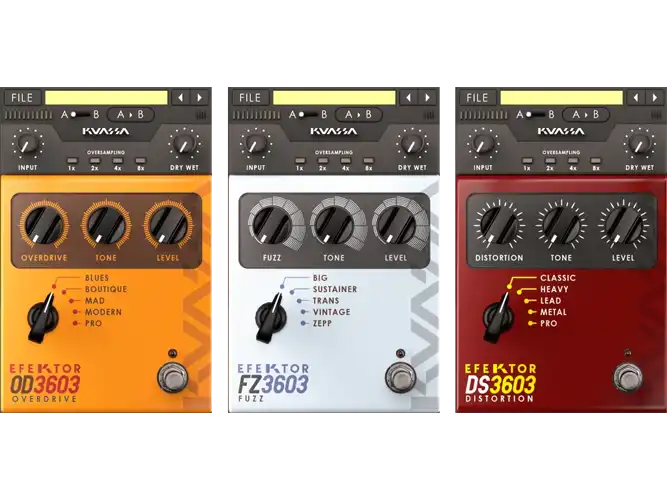Screen dimensions: 667x500
Task: Select VINTAGE mode on FZ3603 Fuzz
Action: pyautogui.click(x=332, y=312)
